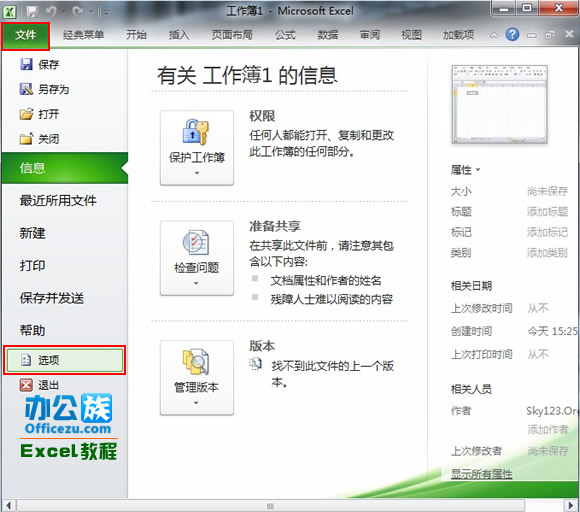Viewport: 580px width, 512px height.
Task: Switch to the 开始 (Home) tab
Action: click(x=136, y=35)
